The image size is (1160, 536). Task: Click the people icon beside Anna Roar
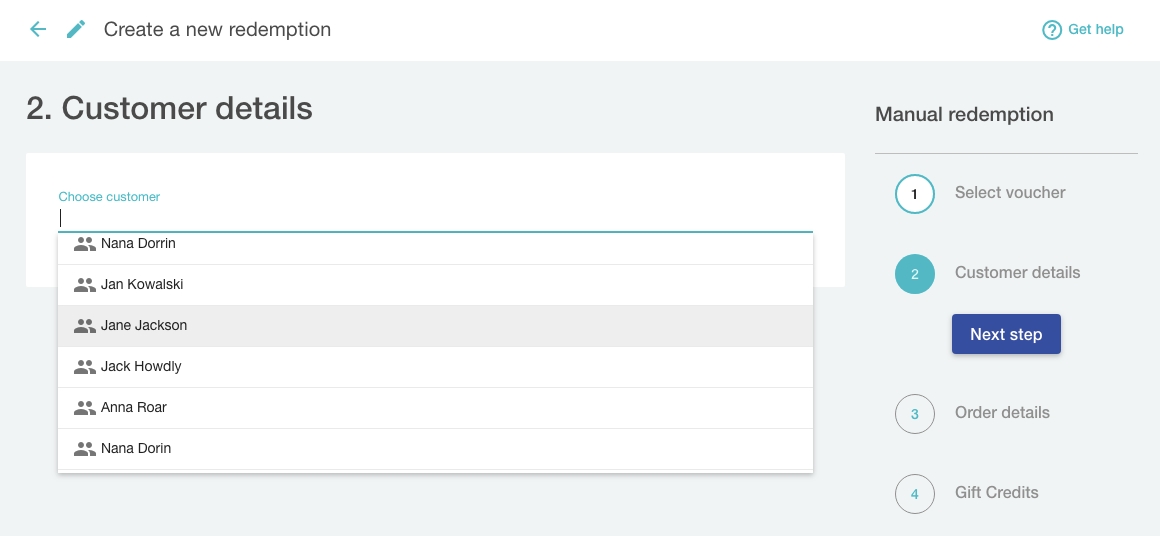click(85, 408)
